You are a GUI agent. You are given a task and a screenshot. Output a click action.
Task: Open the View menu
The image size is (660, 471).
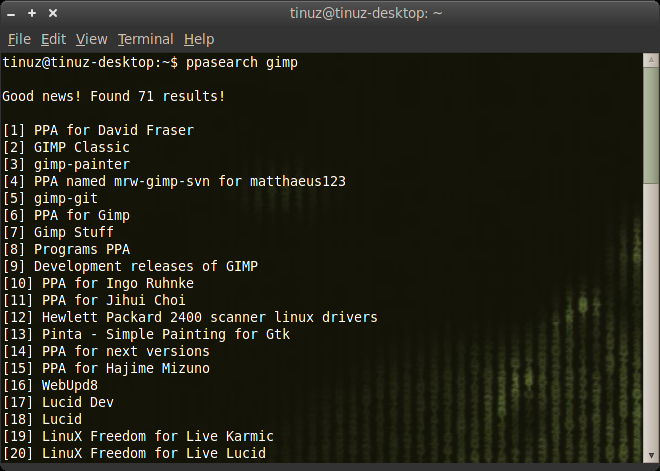coord(92,40)
